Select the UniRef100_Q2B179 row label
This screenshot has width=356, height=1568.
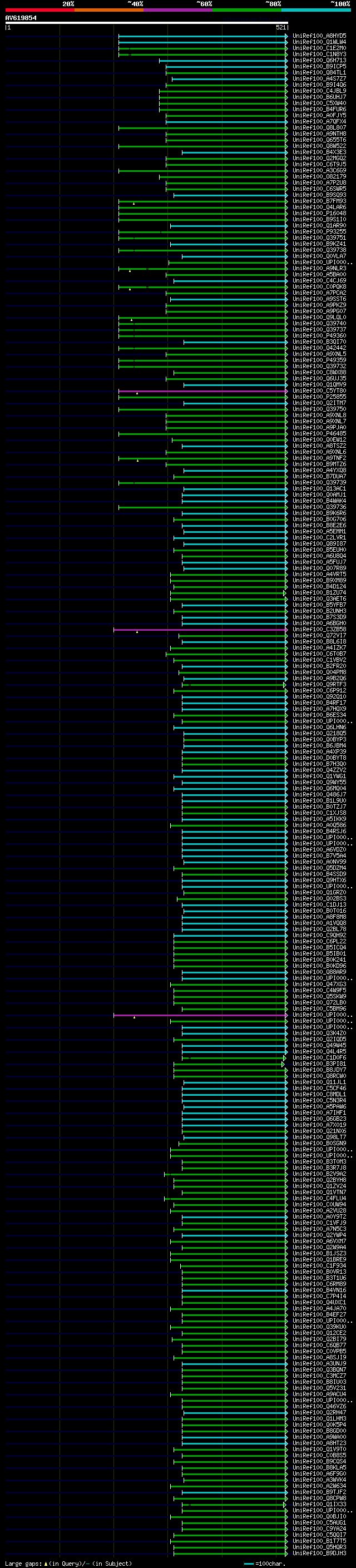[x=319, y=1339]
